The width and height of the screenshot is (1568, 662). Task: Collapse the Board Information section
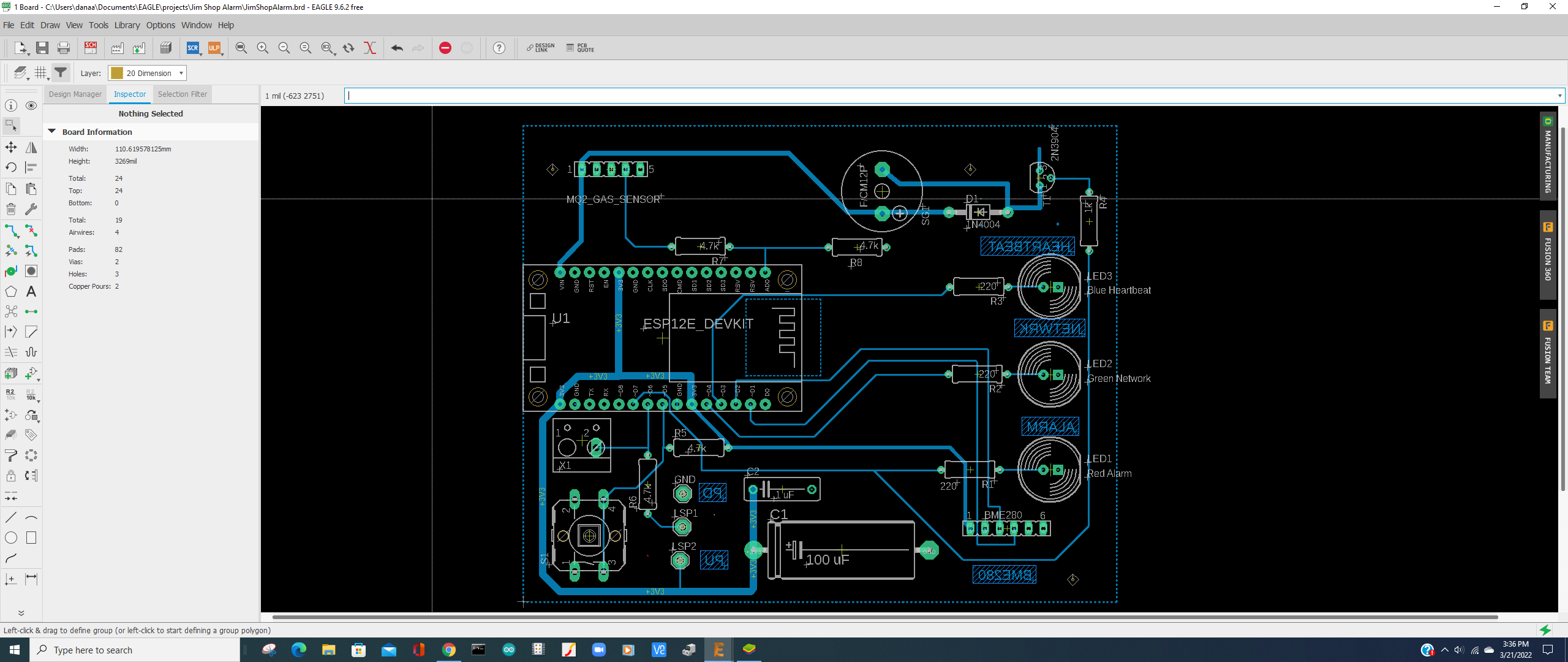pos(51,131)
